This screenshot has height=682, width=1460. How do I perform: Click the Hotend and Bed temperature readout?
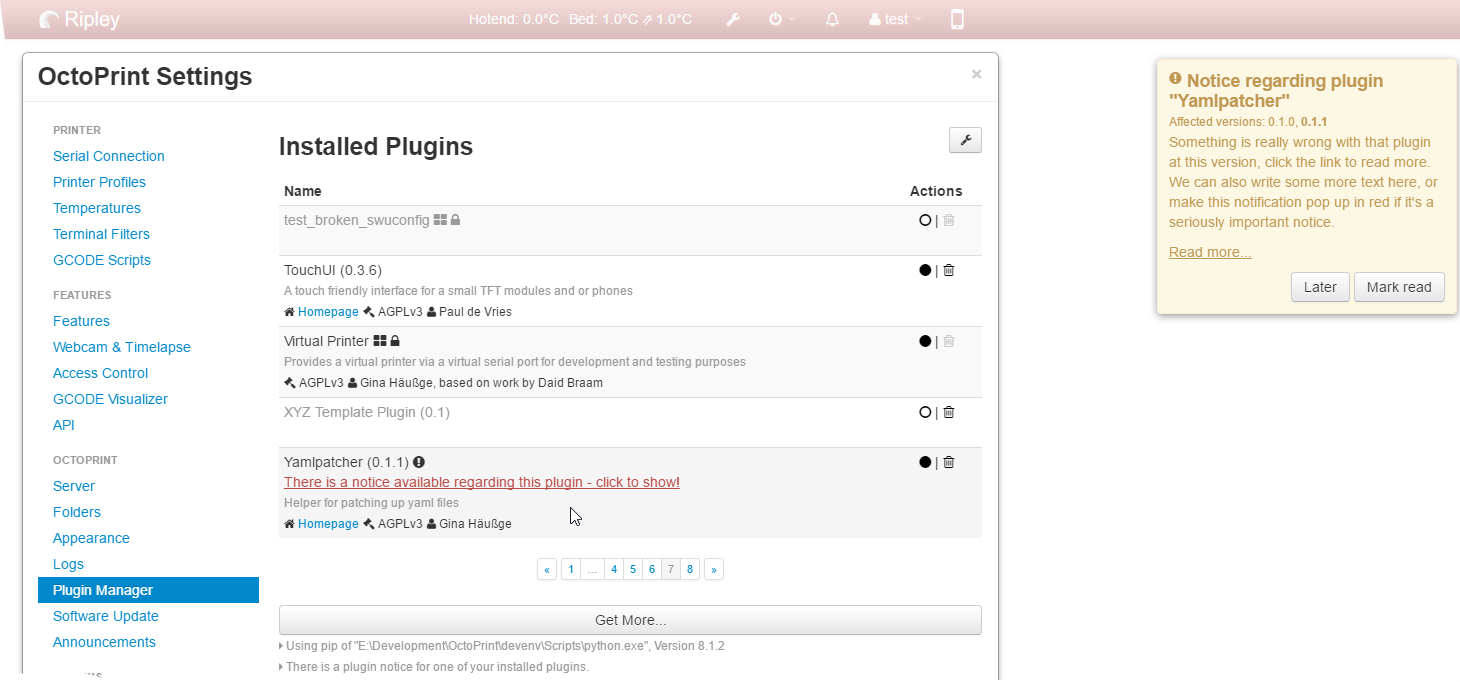(580, 19)
